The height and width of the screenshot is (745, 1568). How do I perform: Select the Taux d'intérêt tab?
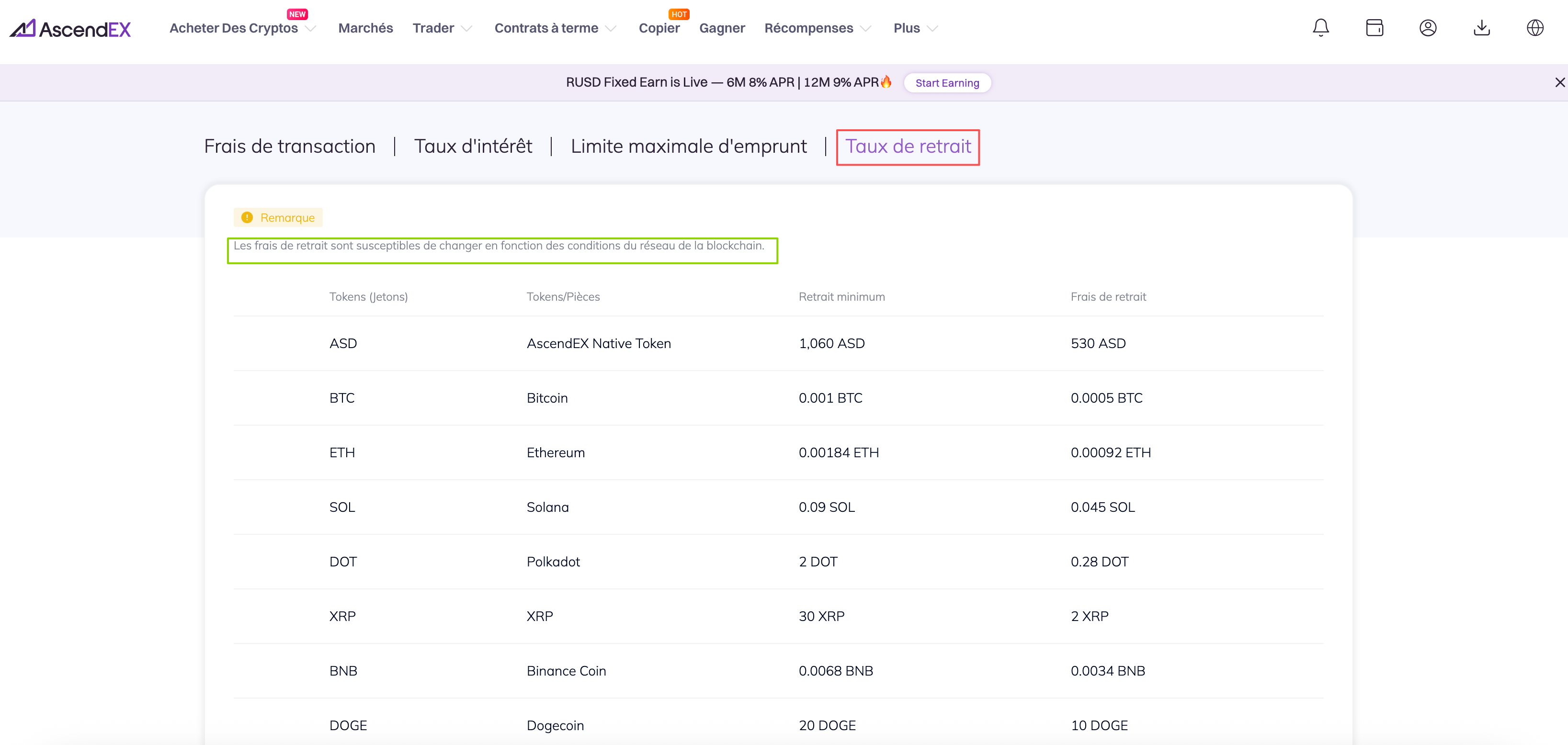pyautogui.click(x=473, y=147)
